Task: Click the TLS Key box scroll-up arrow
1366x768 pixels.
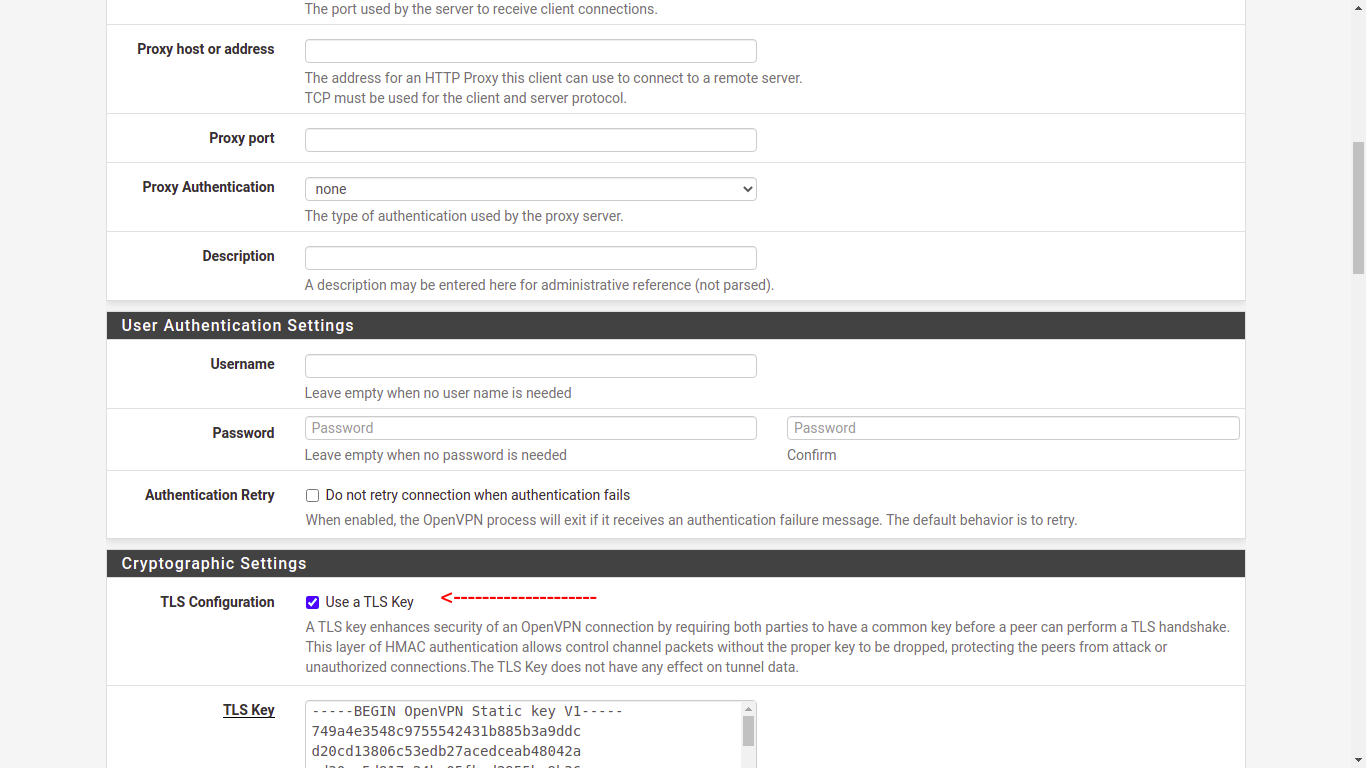Action: point(748,709)
